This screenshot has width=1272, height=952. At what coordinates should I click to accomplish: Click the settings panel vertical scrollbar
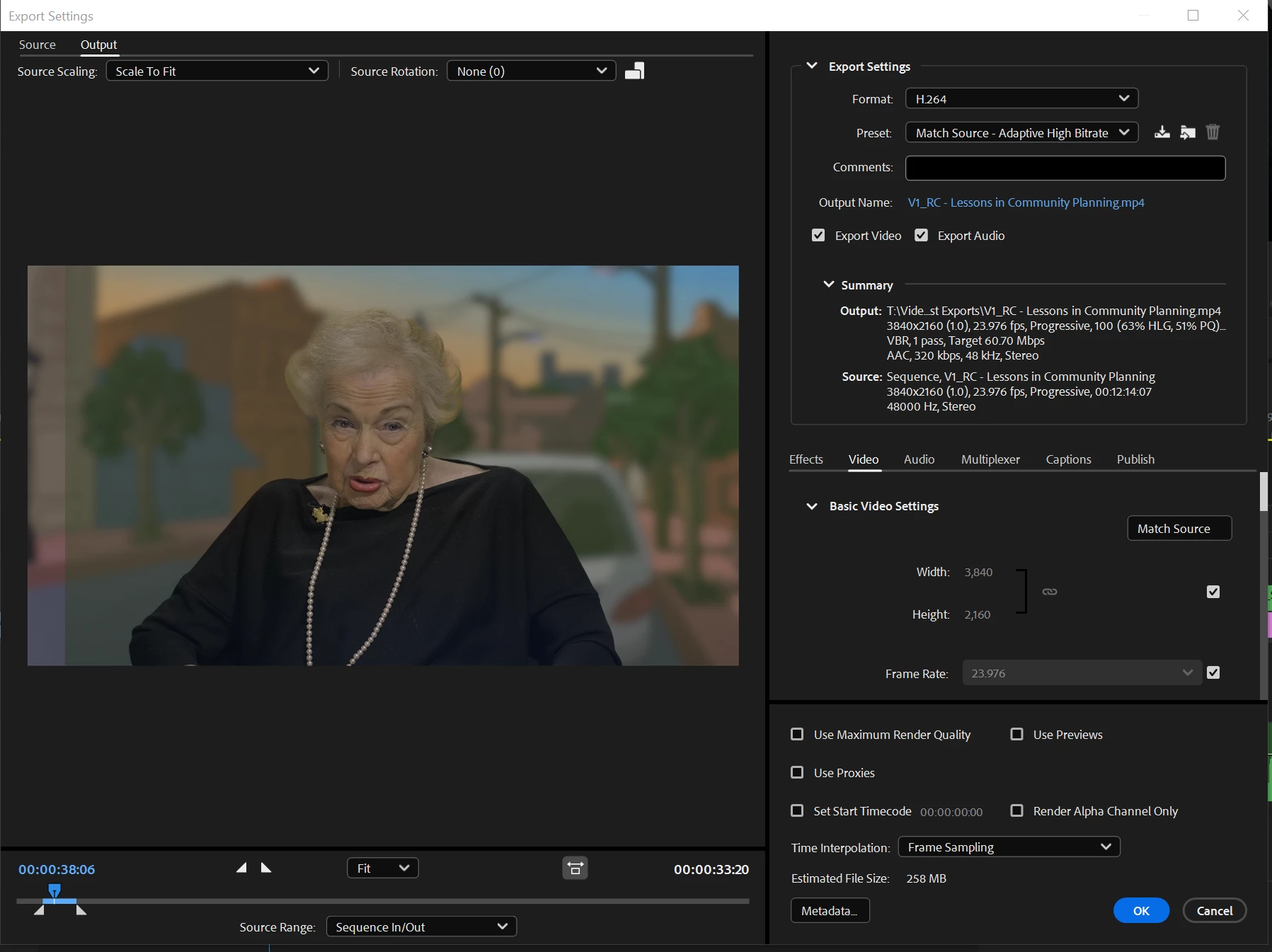pos(1264,491)
